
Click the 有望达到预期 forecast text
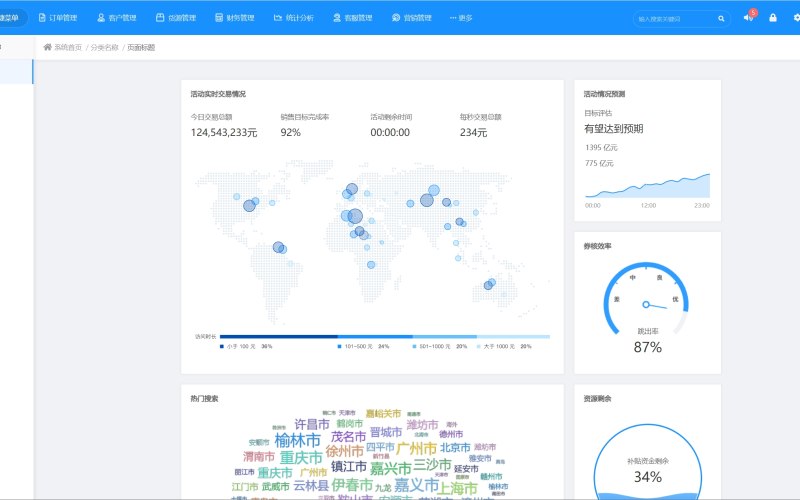tap(614, 129)
